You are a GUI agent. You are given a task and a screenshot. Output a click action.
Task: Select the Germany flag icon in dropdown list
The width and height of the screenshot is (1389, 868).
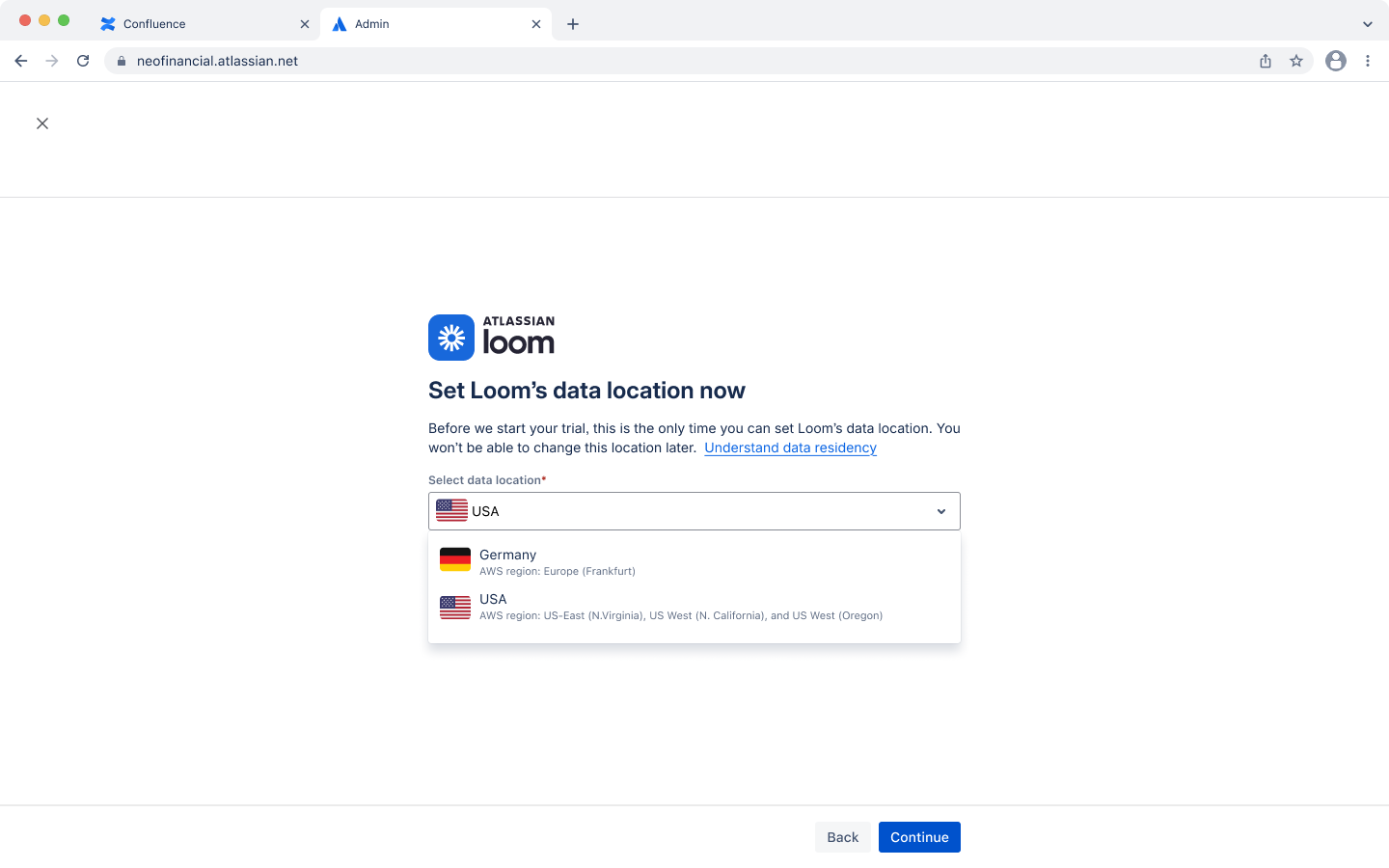pyautogui.click(x=455, y=559)
